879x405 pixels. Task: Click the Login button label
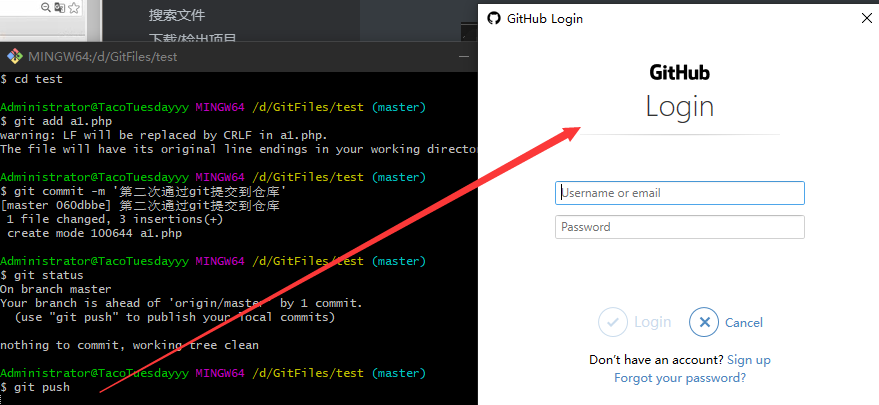(x=653, y=322)
